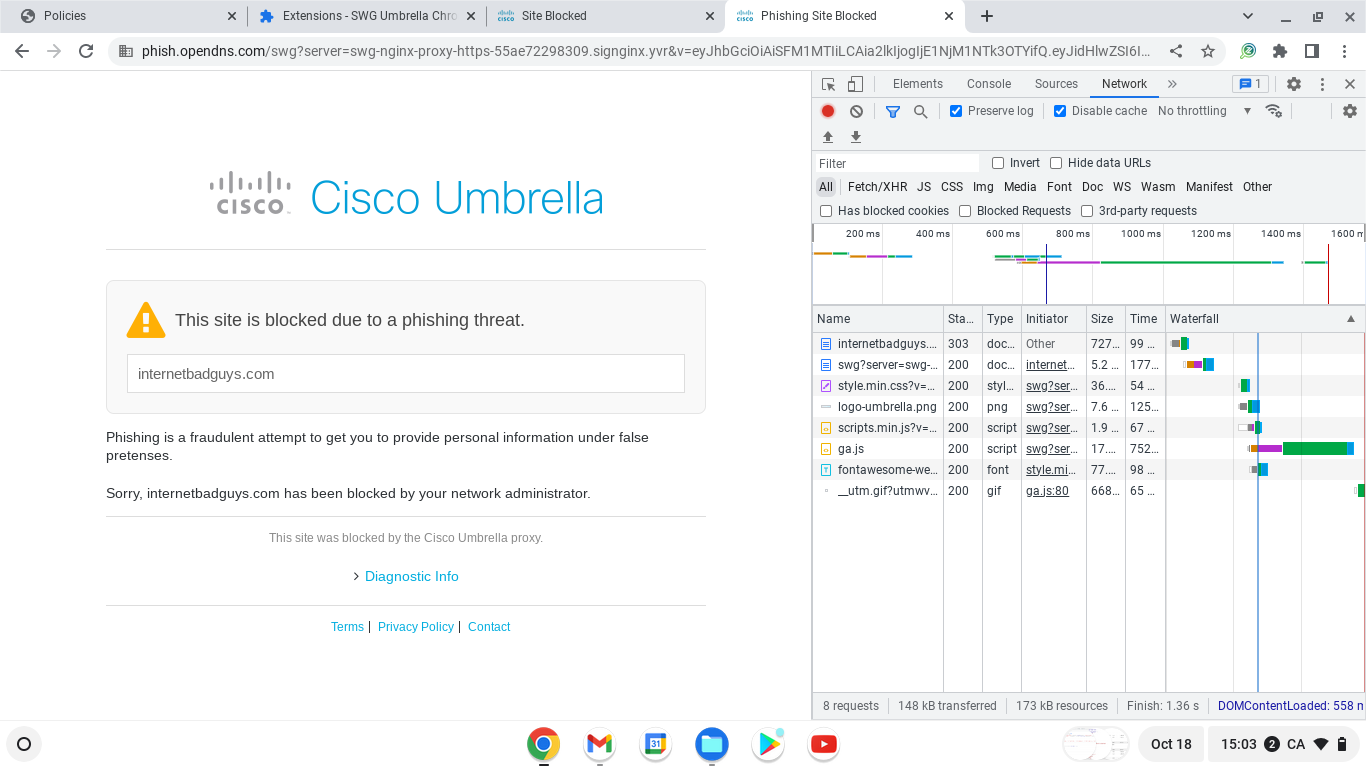Go back in browser
This screenshot has height=768, width=1366.
[22, 51]
